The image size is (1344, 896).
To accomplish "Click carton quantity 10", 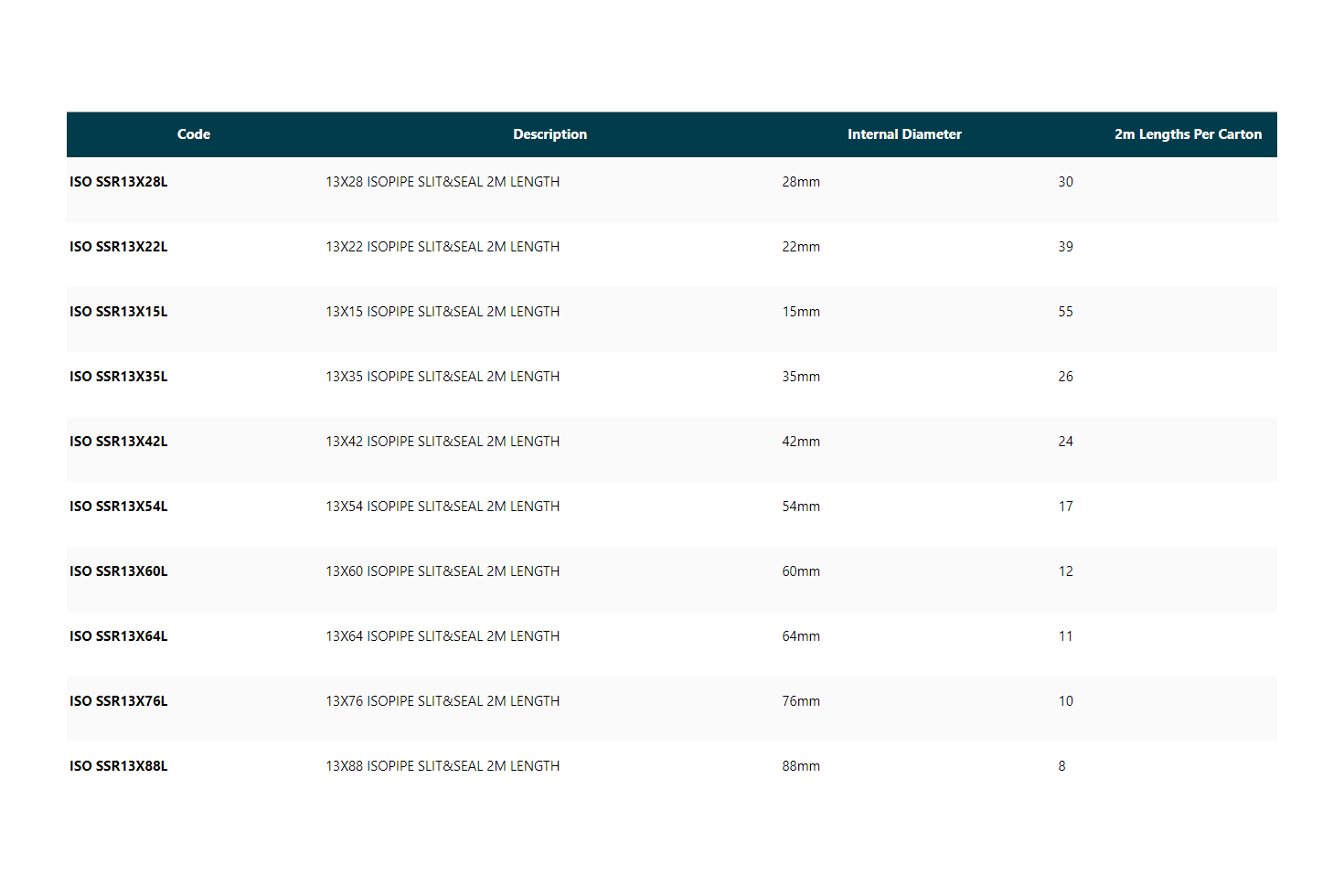I will coord(1066,701).
